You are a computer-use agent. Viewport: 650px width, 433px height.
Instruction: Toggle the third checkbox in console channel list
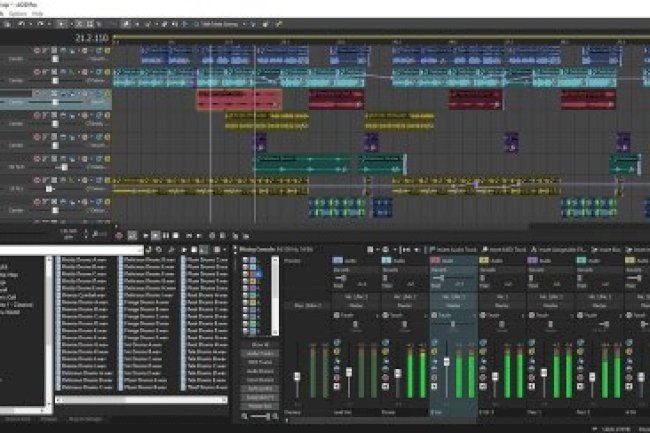click(245, 274)
